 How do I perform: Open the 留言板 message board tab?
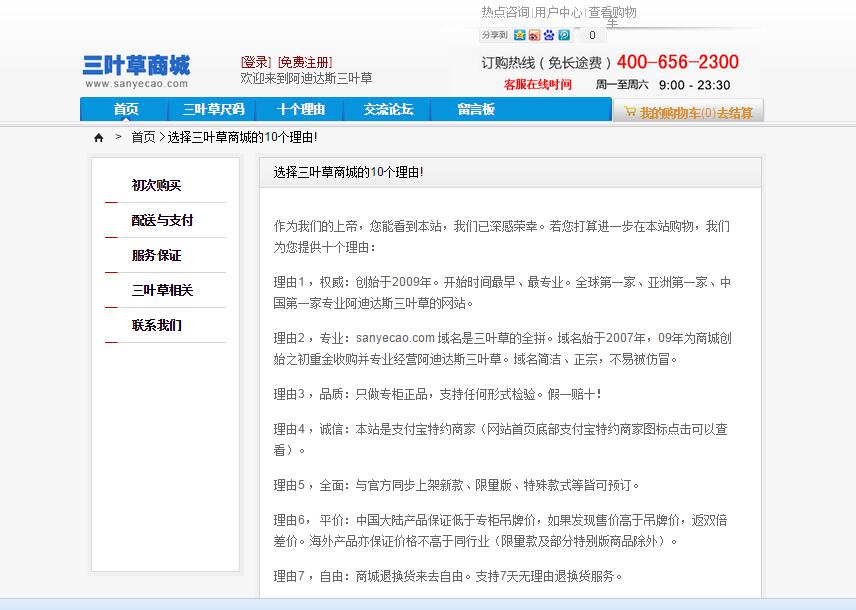click(476, 110)
